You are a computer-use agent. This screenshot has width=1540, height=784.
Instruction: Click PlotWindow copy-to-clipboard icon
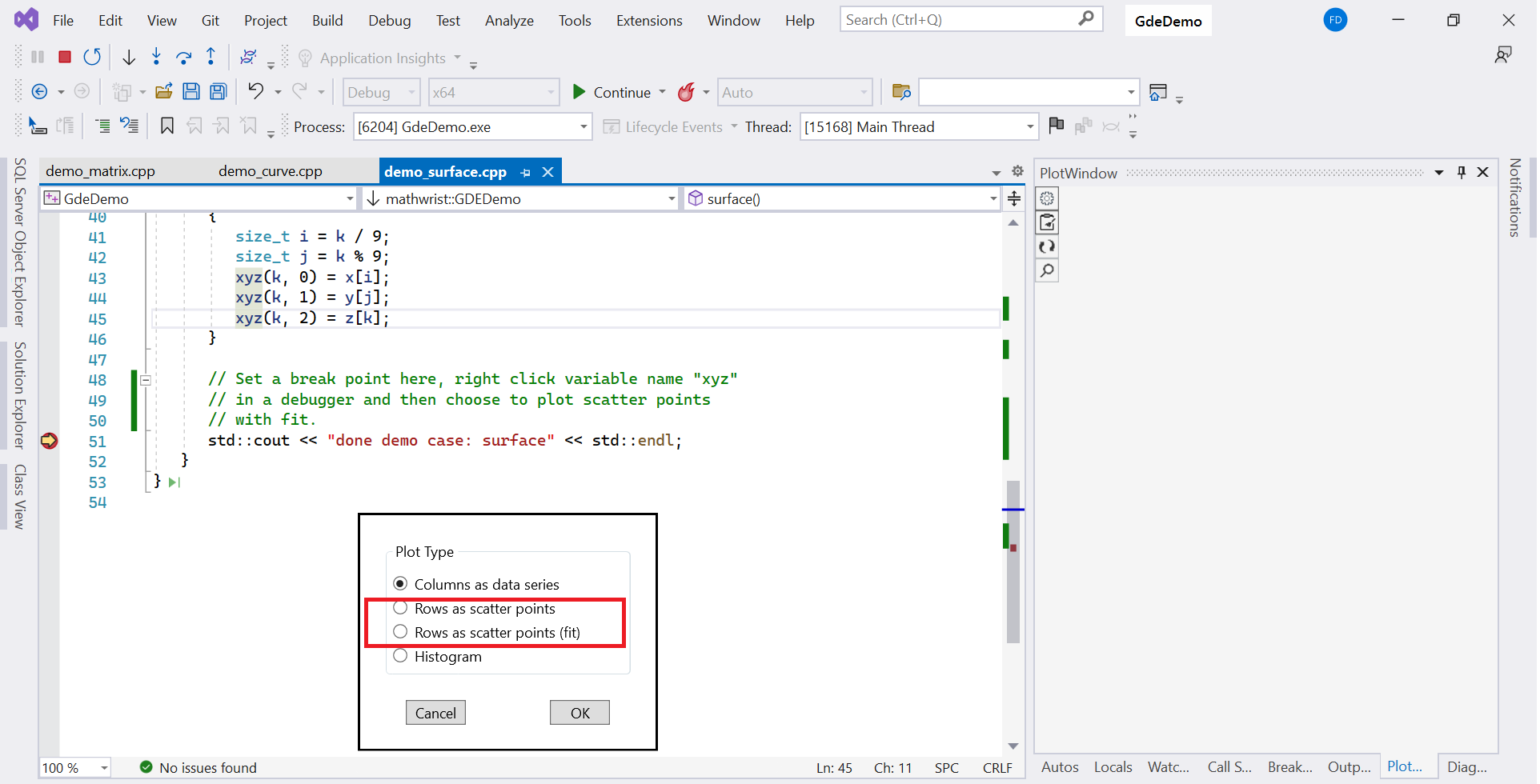pos(1047,222)
